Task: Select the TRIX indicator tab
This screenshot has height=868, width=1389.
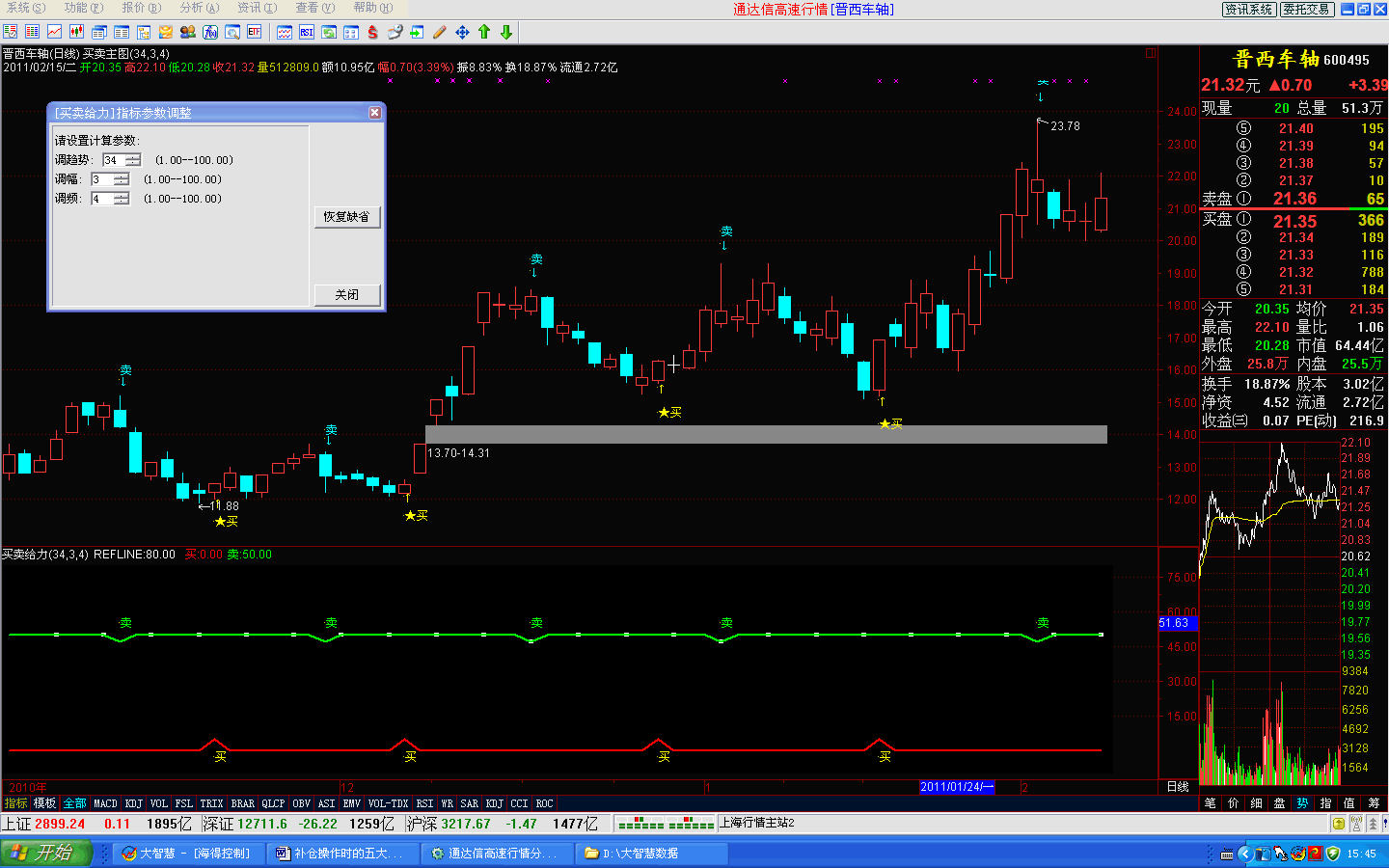Action: click(211, 803)
